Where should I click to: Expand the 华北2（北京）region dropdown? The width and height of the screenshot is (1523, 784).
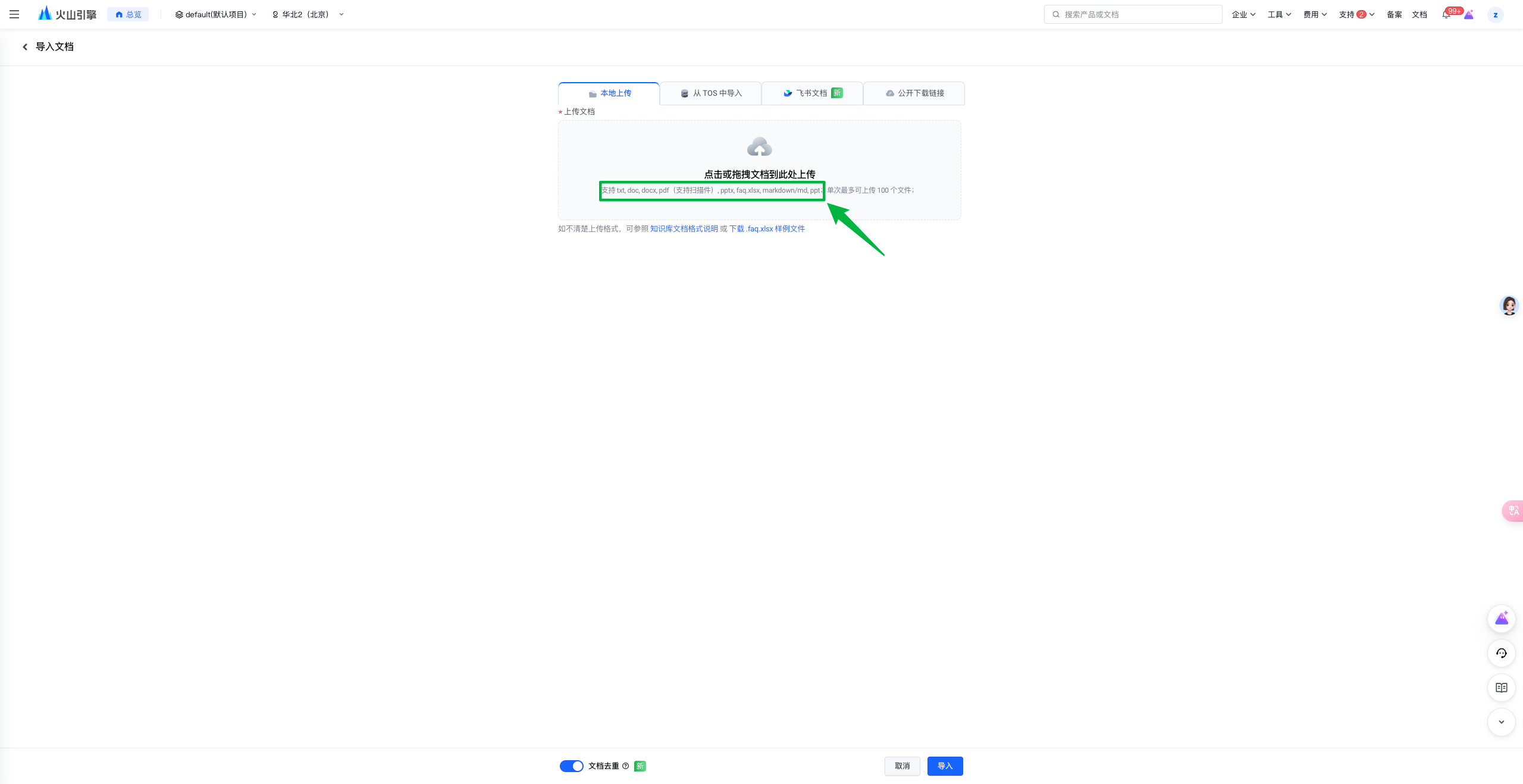308,14
